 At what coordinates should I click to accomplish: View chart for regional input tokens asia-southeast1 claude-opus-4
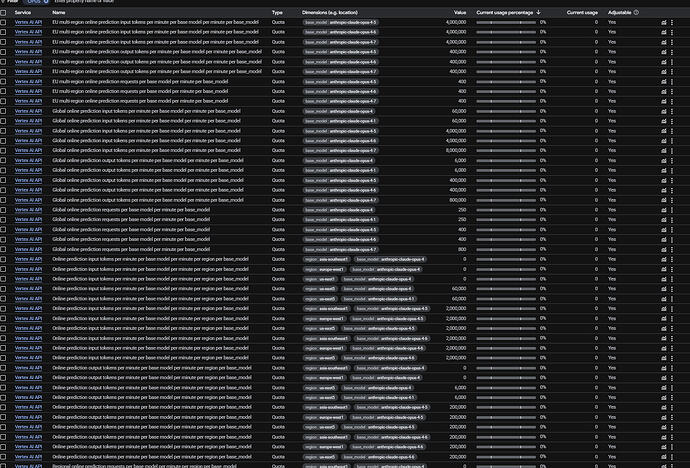coord(664,259)
